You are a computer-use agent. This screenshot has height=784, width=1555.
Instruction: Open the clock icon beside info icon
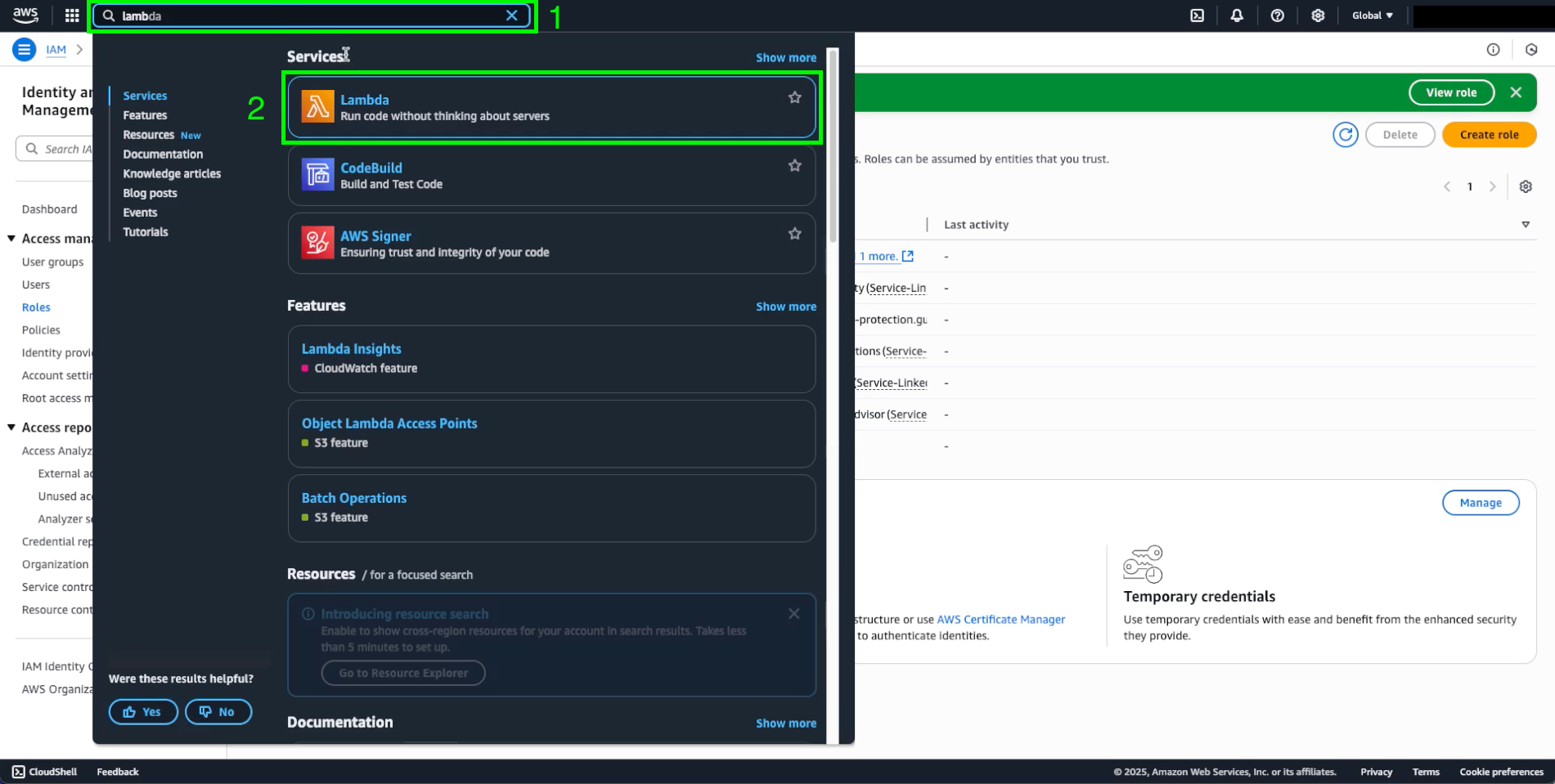(1531, 50)
